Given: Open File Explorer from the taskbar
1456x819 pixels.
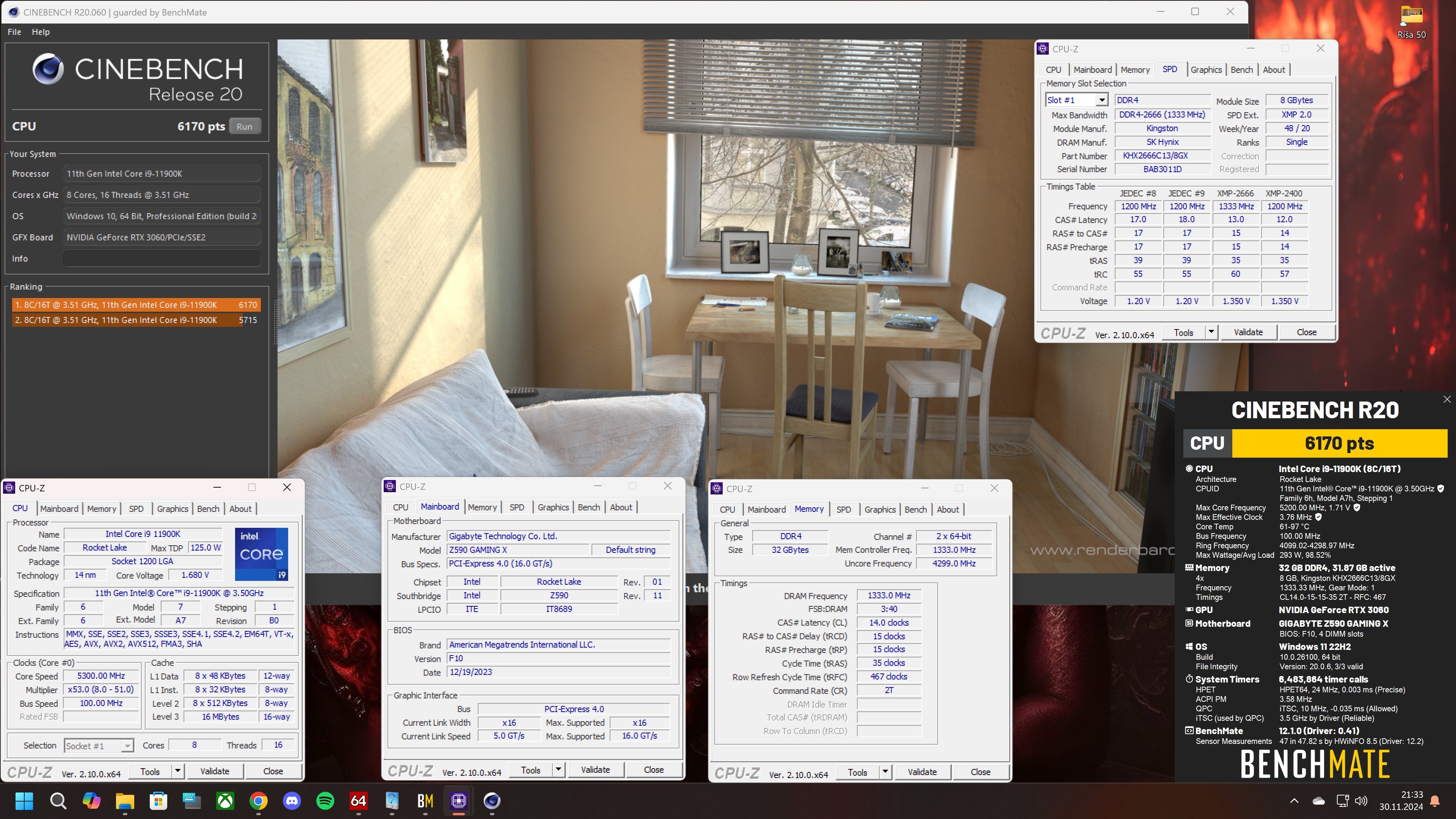Looking at the screenshot, I should coord(124,800).
